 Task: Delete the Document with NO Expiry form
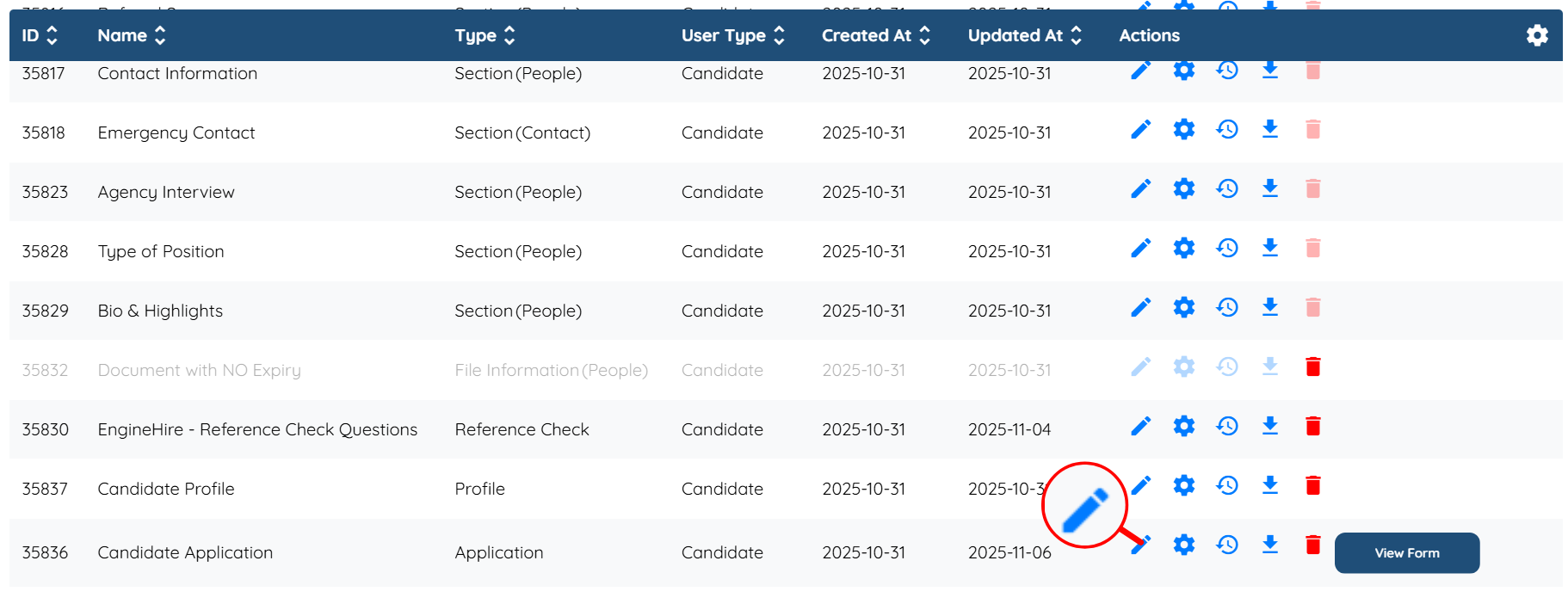[1312, 367]
